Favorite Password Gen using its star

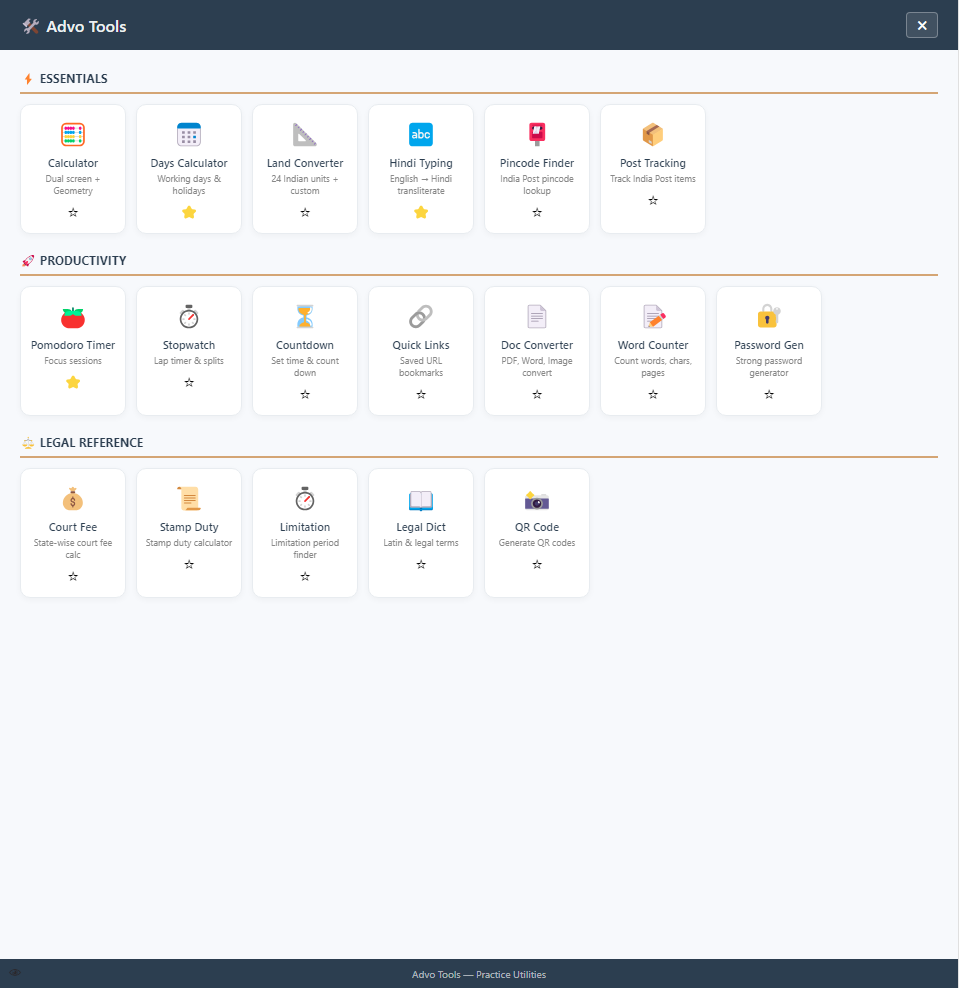(x=769, y=395)
